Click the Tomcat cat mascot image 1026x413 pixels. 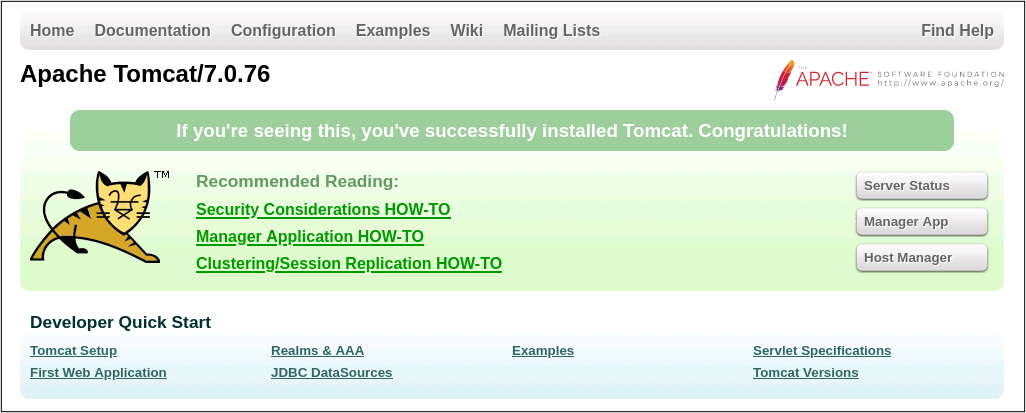(x=96, y=217)
